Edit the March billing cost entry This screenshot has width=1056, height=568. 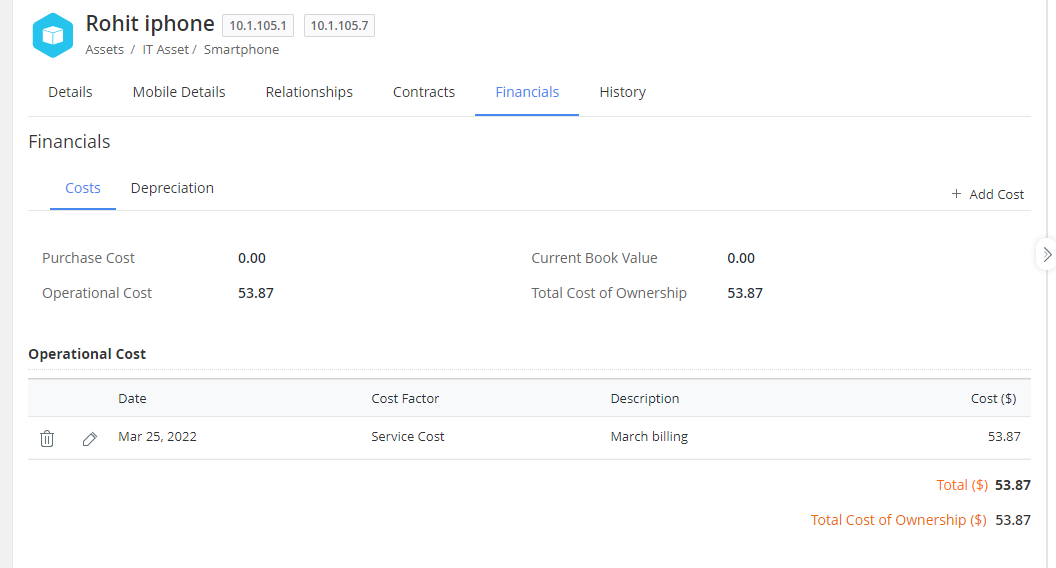(x=90, y=439)
